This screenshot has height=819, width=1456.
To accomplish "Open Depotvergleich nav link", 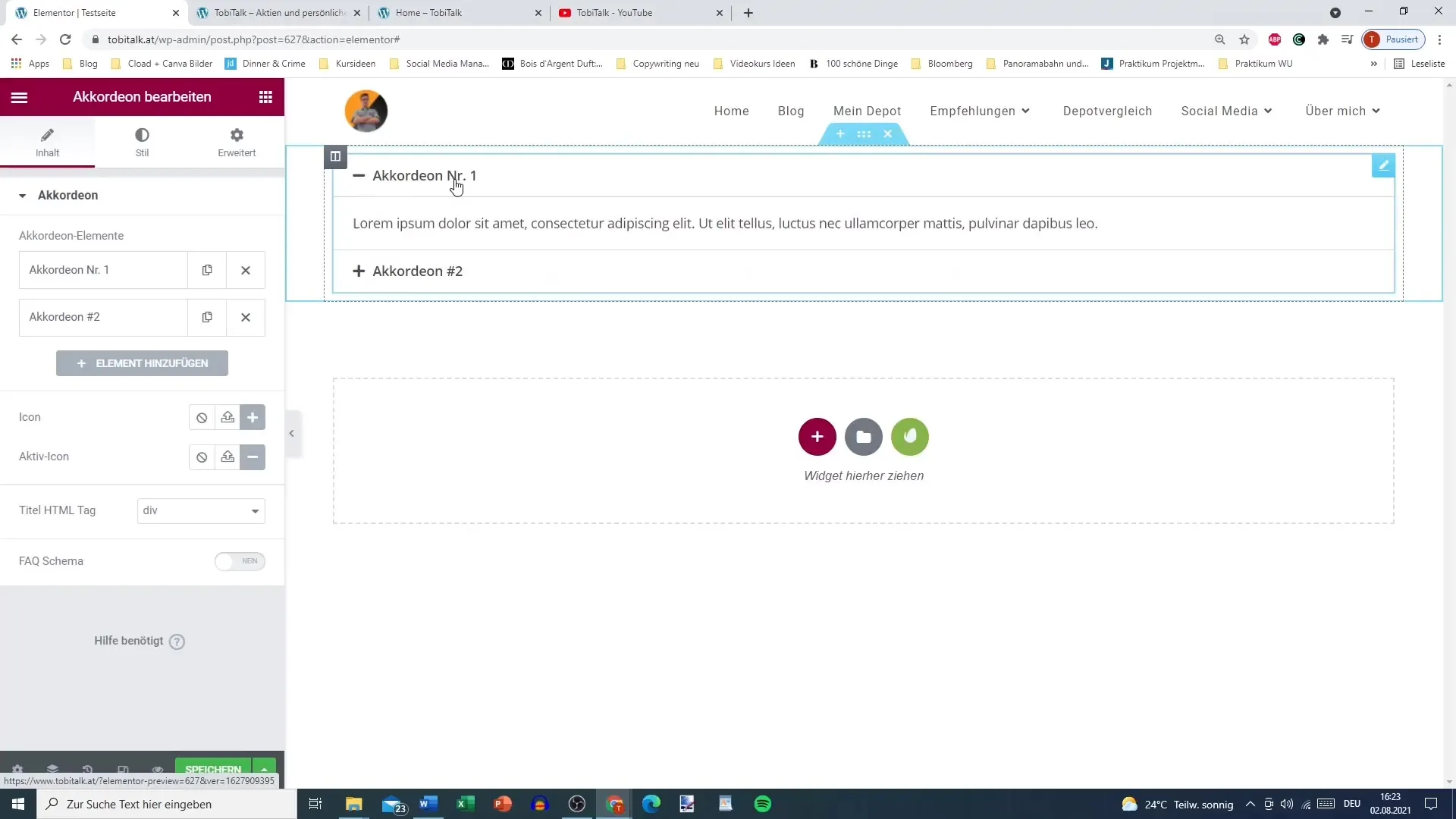I will point(1107,111).
